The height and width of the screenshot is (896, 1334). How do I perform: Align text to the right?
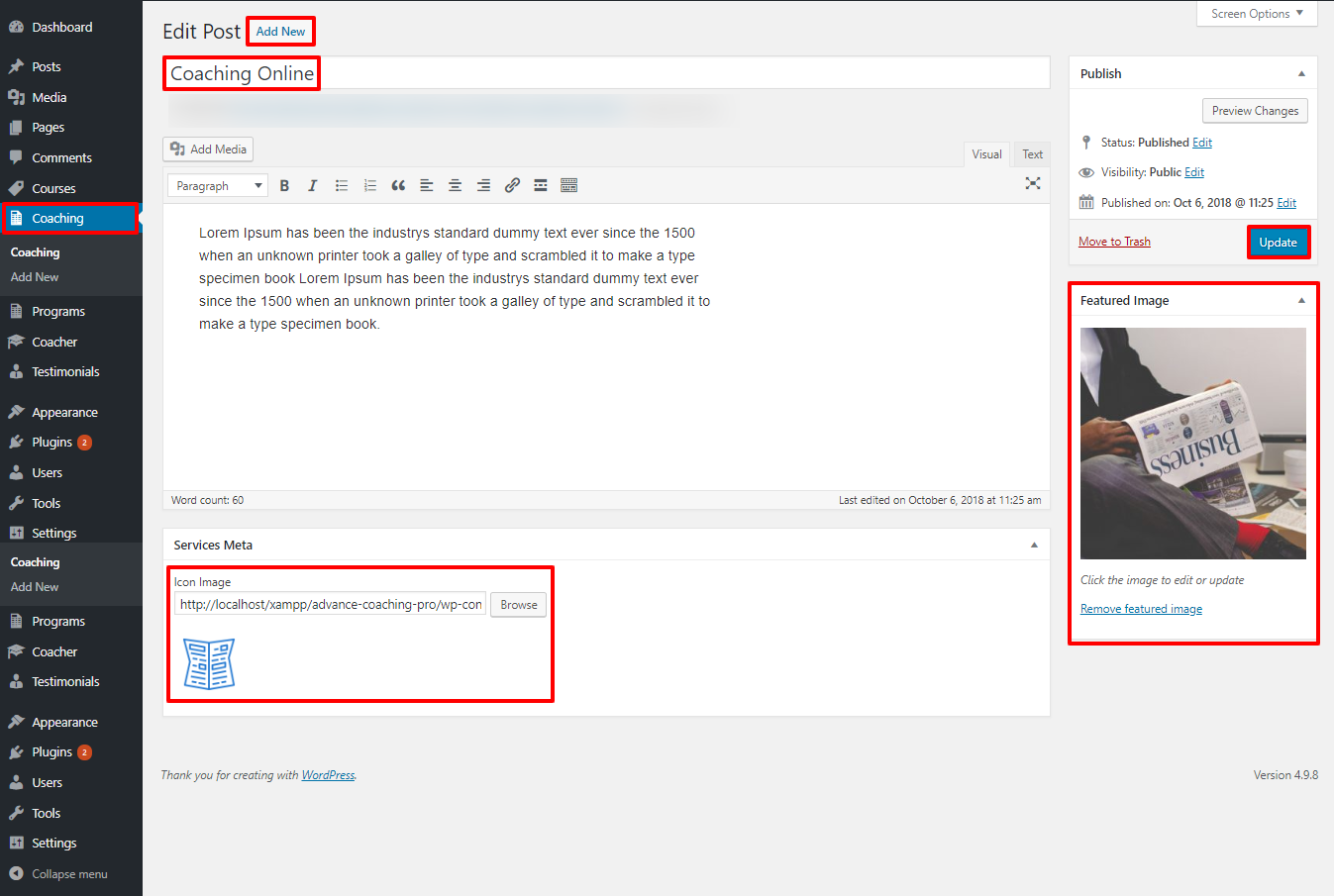coord(483,185)
